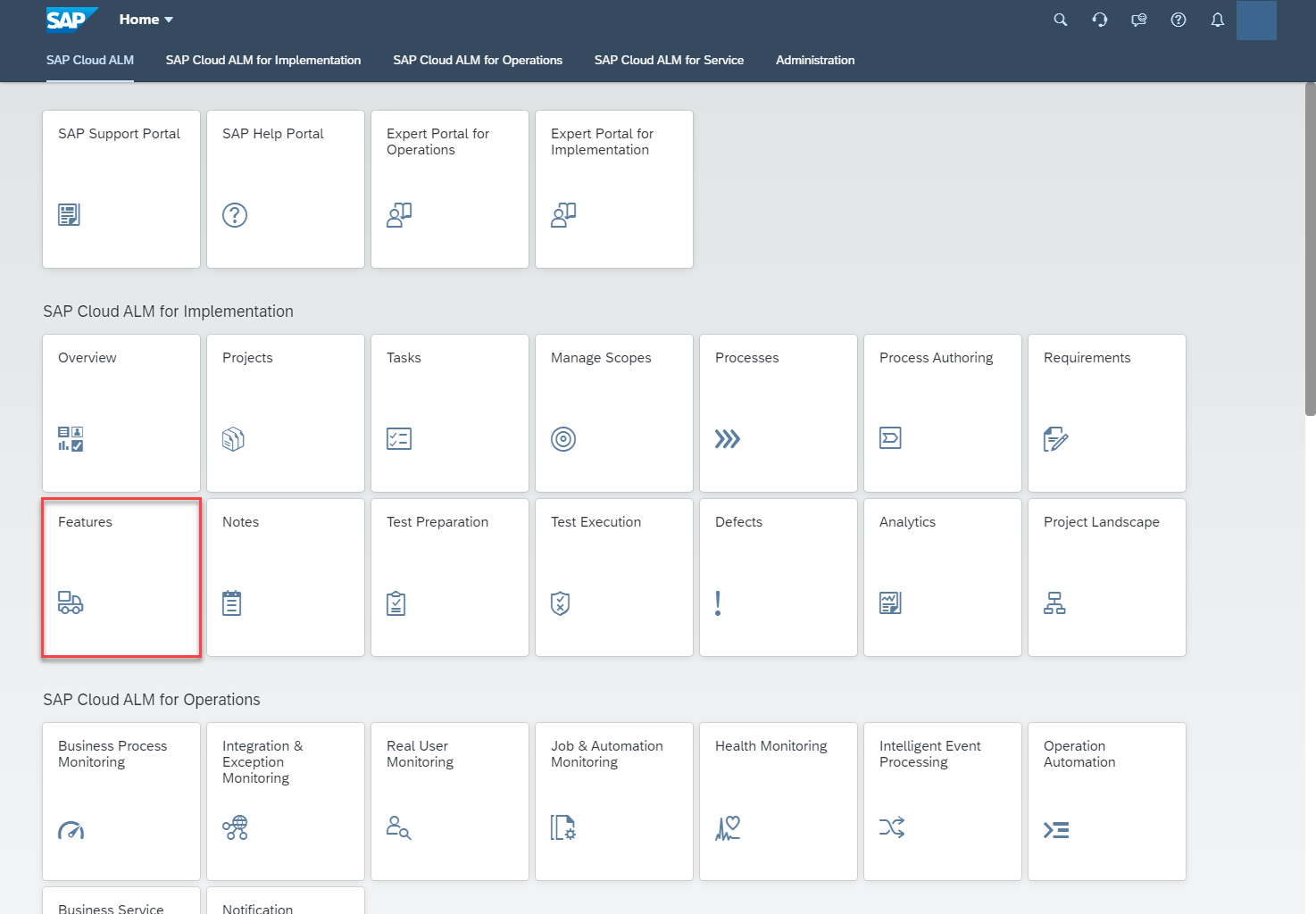Select the Project Landscape hierarchy icon
The image size is (1316, 914).
point(1054,602)
